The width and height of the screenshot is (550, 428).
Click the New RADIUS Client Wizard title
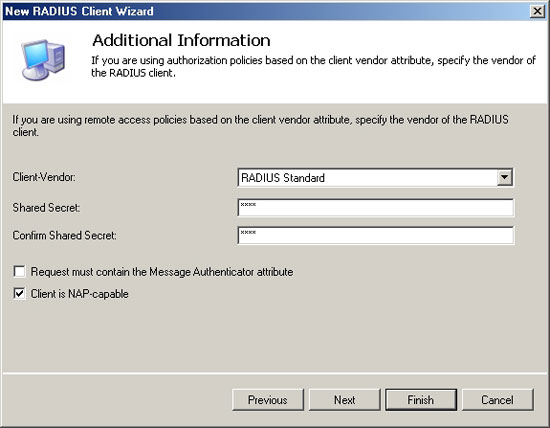coord(79,11)
